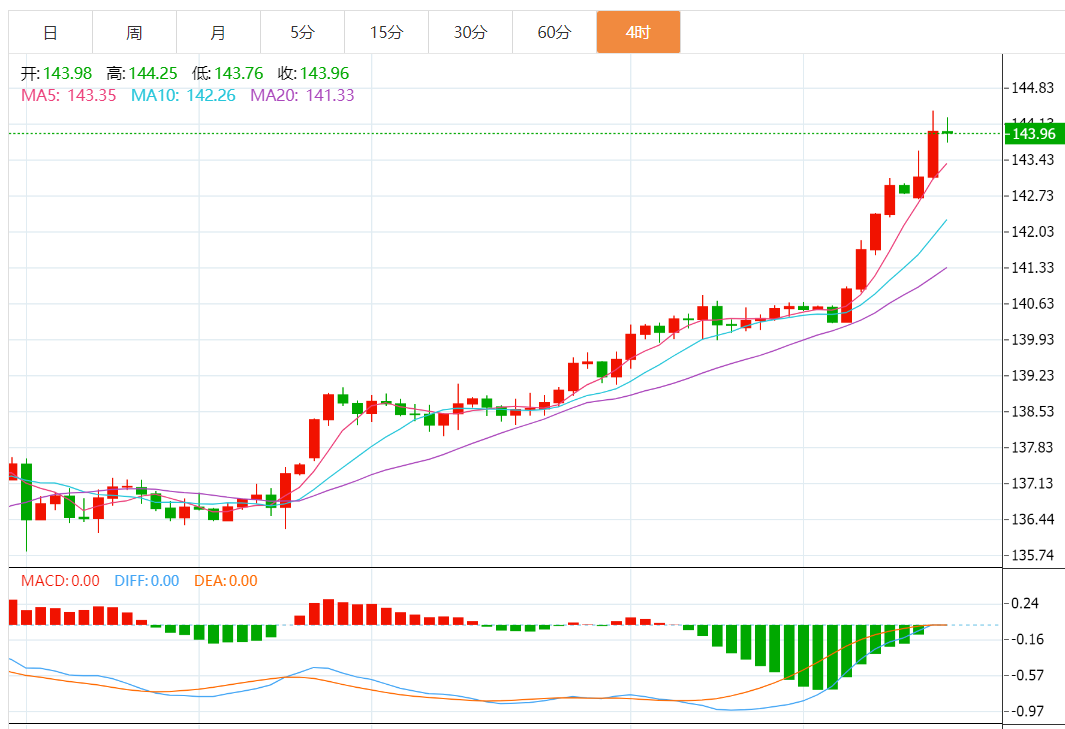Click the 139.93 price axis label

pos(1032,340)
